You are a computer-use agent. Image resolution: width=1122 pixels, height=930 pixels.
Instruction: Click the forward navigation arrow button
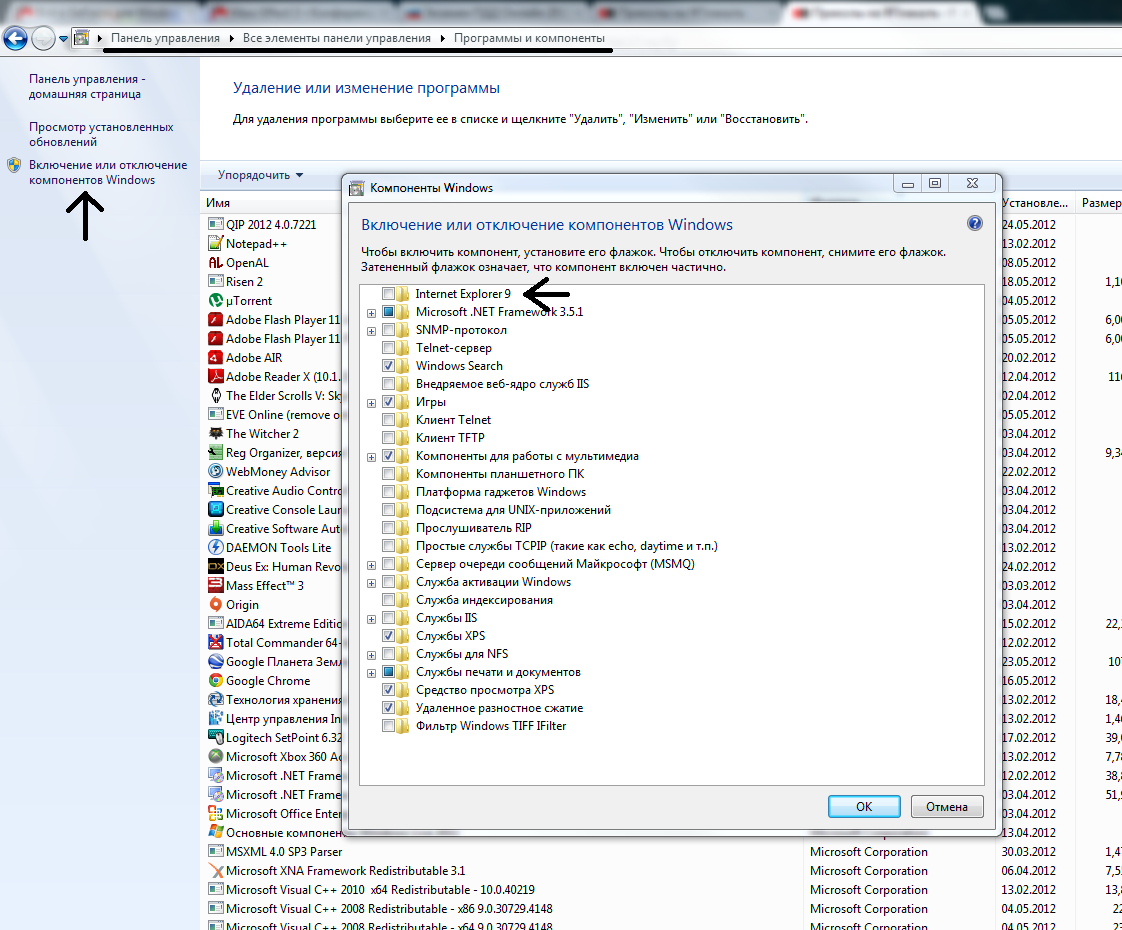click(43, 39)
